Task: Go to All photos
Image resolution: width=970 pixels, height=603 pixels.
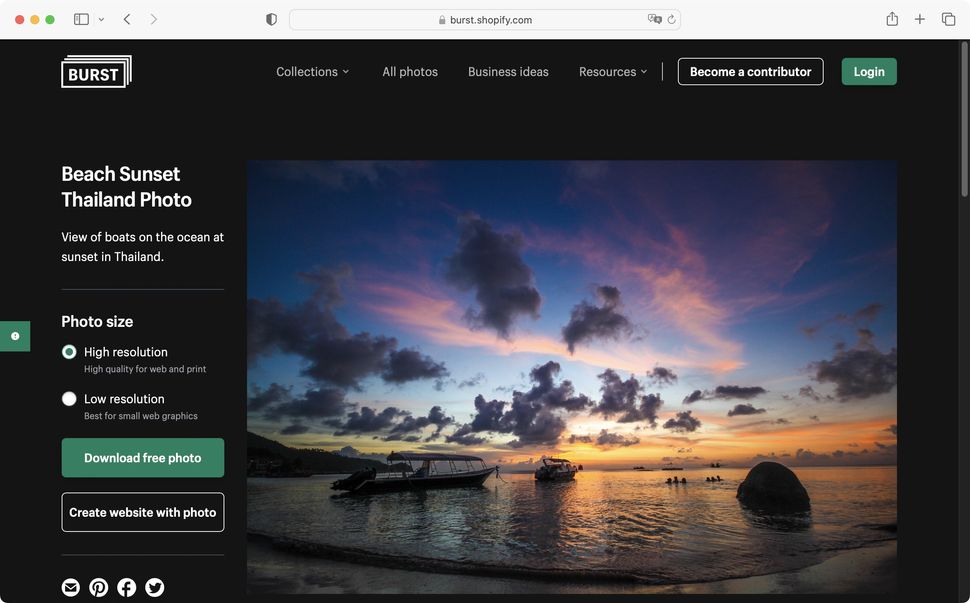Action: pyautogui.click(x=409, y=71)
